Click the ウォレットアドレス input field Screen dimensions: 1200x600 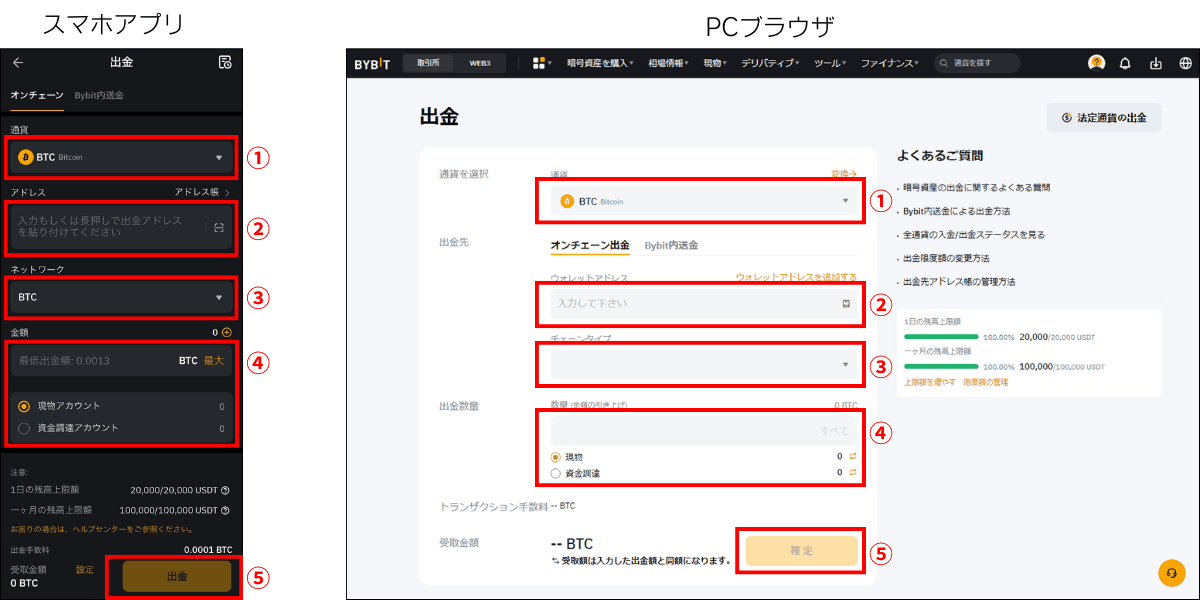pyautogui.click(x=690, y=303)
